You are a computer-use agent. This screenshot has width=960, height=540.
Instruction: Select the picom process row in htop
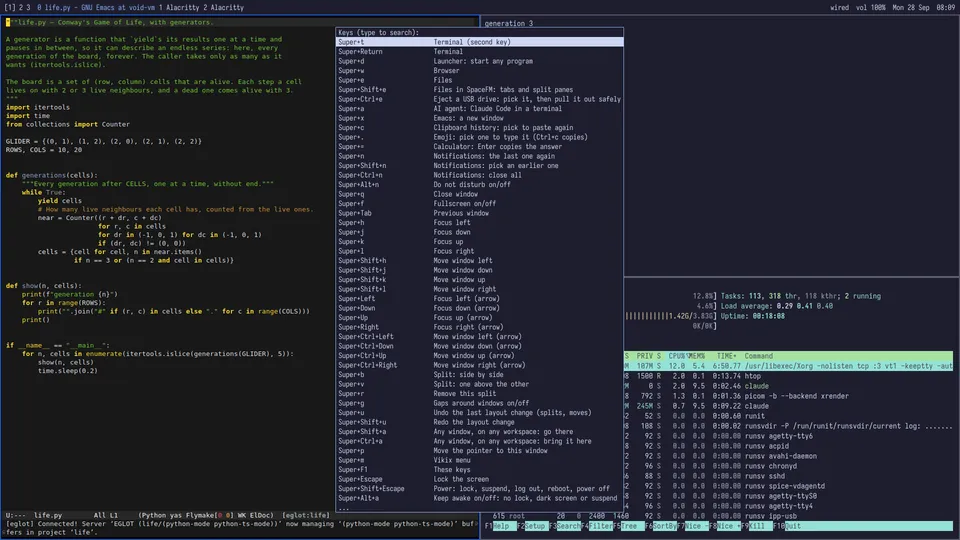point(789,396)
